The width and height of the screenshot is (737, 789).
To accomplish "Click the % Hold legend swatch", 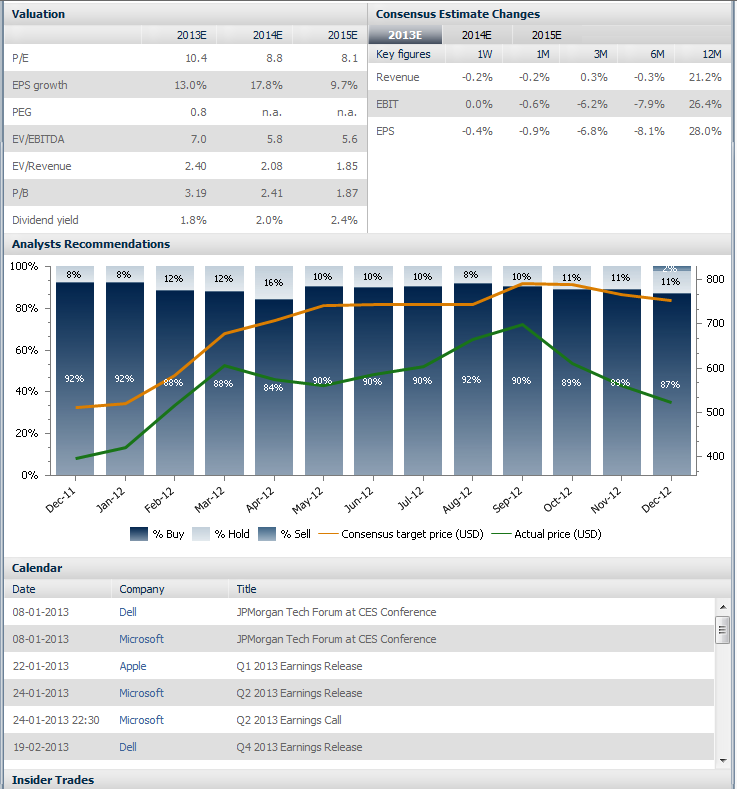I will point(201,534).
